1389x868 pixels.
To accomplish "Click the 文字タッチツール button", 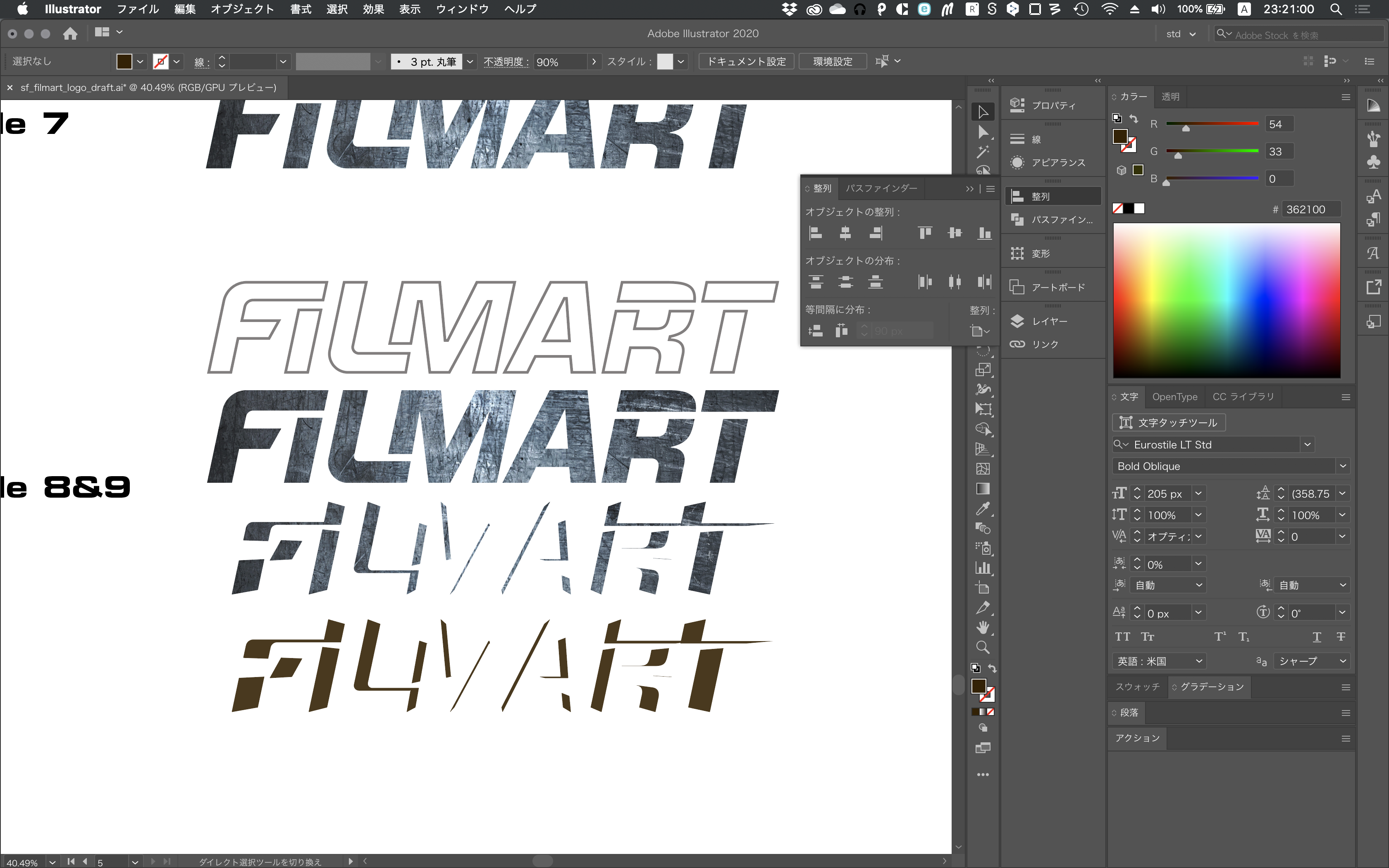I will point(1169,422).
